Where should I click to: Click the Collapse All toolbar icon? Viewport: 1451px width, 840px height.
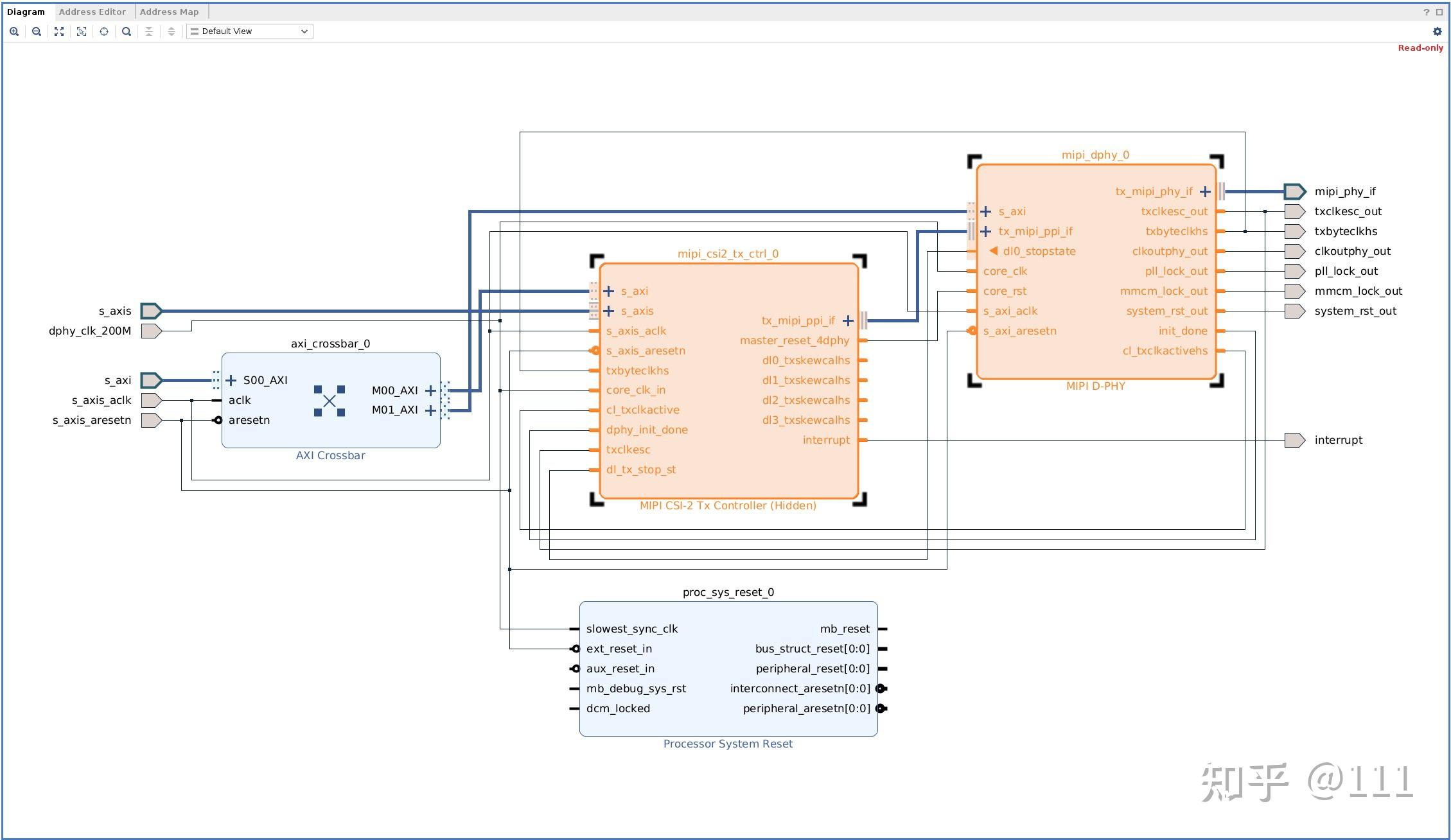tap(149, 31)
